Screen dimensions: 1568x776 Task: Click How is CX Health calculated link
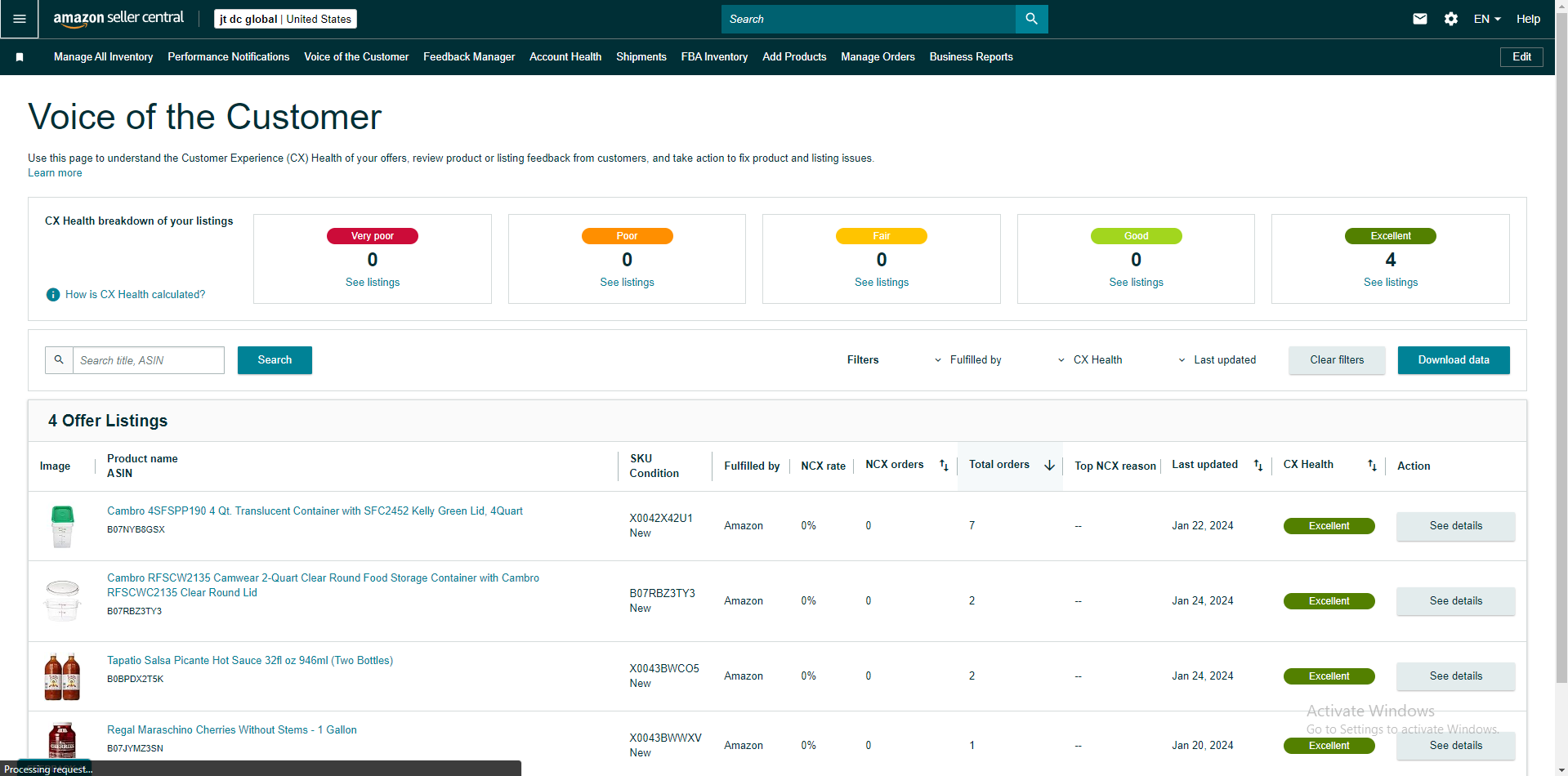(x=136, y=295)
